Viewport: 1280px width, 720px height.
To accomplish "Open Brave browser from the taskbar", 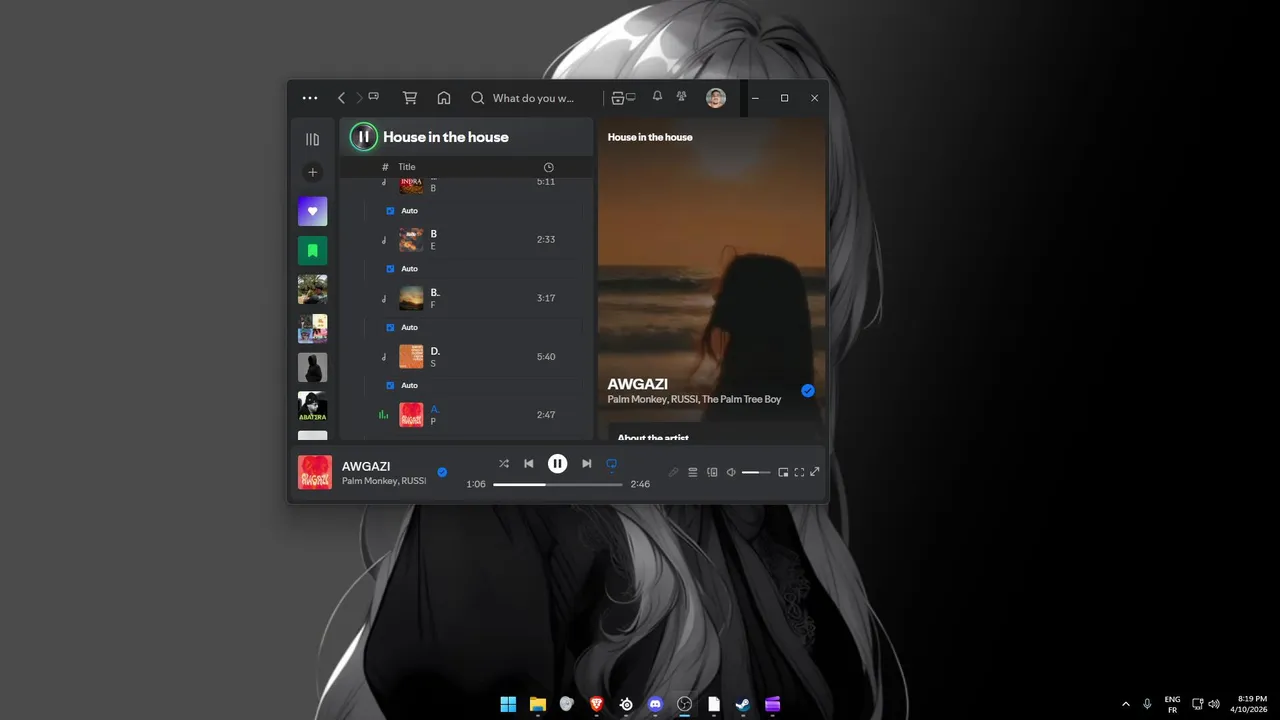I will 597,704.
